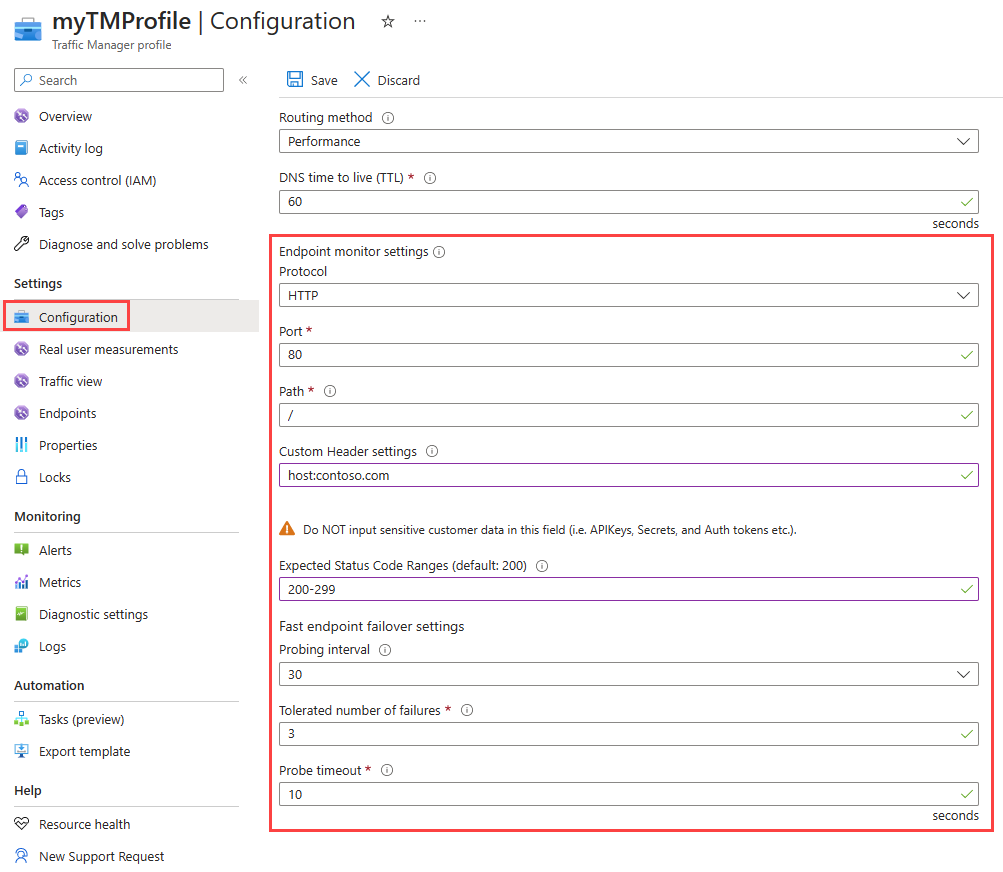
Task: Open the ellipsis menu beside the star
Action: [419, 21]
